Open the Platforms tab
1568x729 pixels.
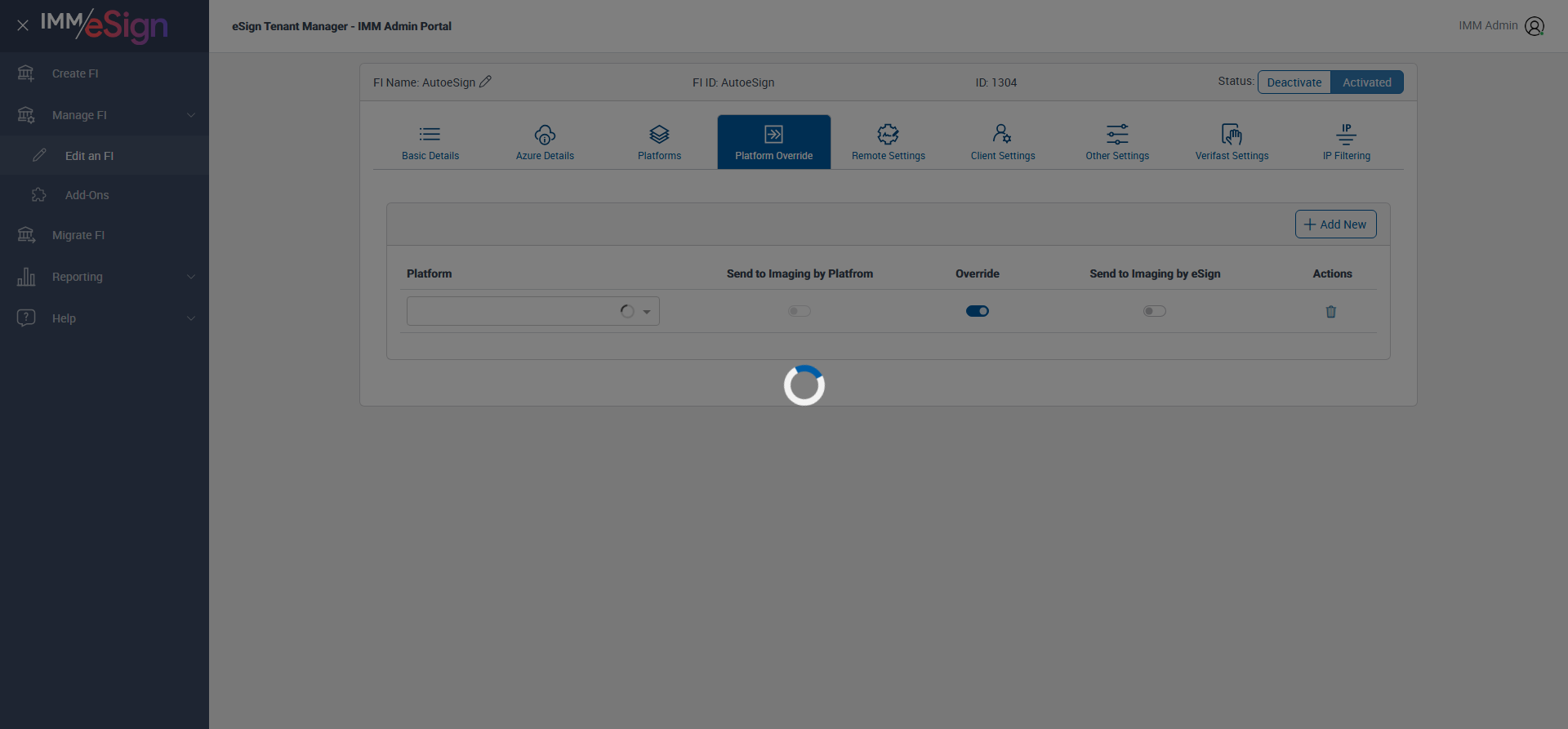pyautogui.click(x=659, y=142)
